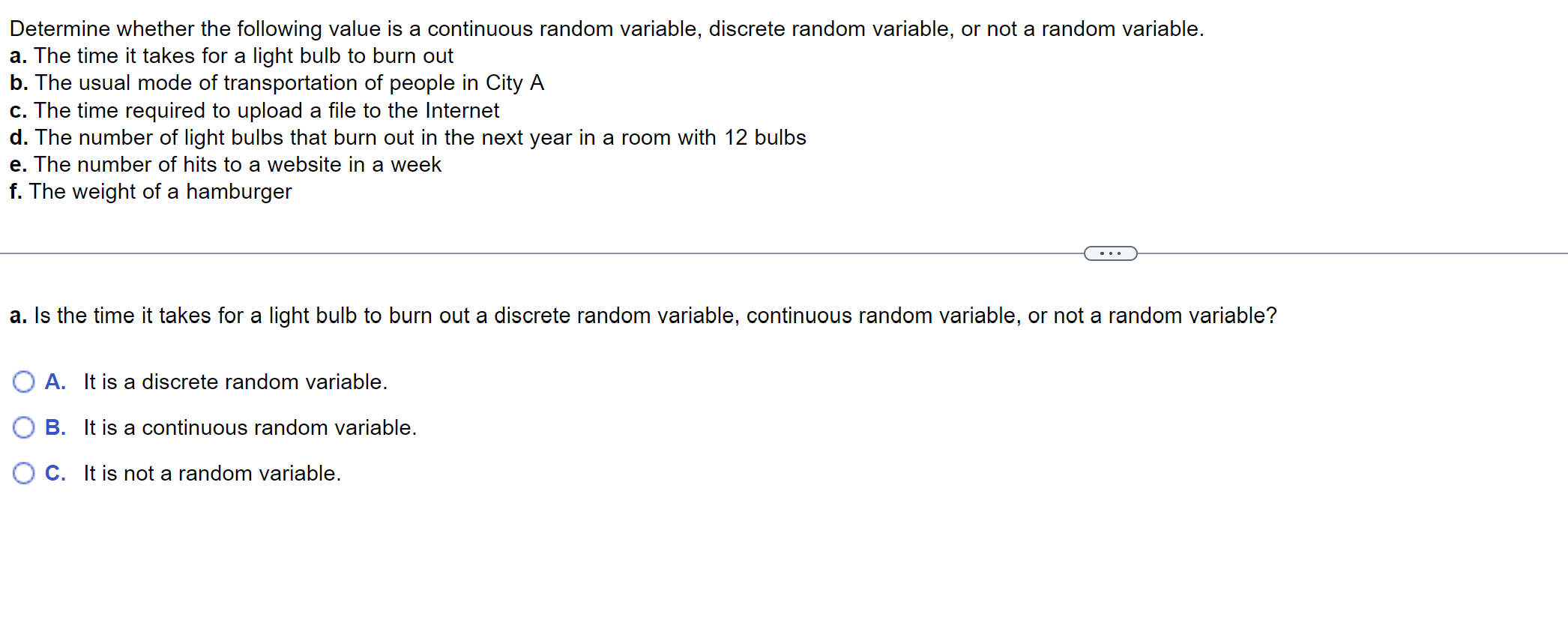This screenshot has width=1568, height=641.
Task: Select radio button C, not a random variable
Action: tap(24, 473)
